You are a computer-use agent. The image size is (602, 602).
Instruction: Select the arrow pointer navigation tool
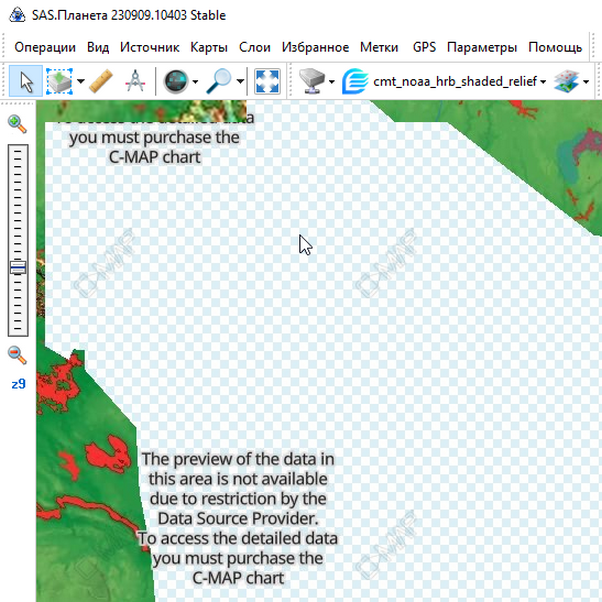25,81
